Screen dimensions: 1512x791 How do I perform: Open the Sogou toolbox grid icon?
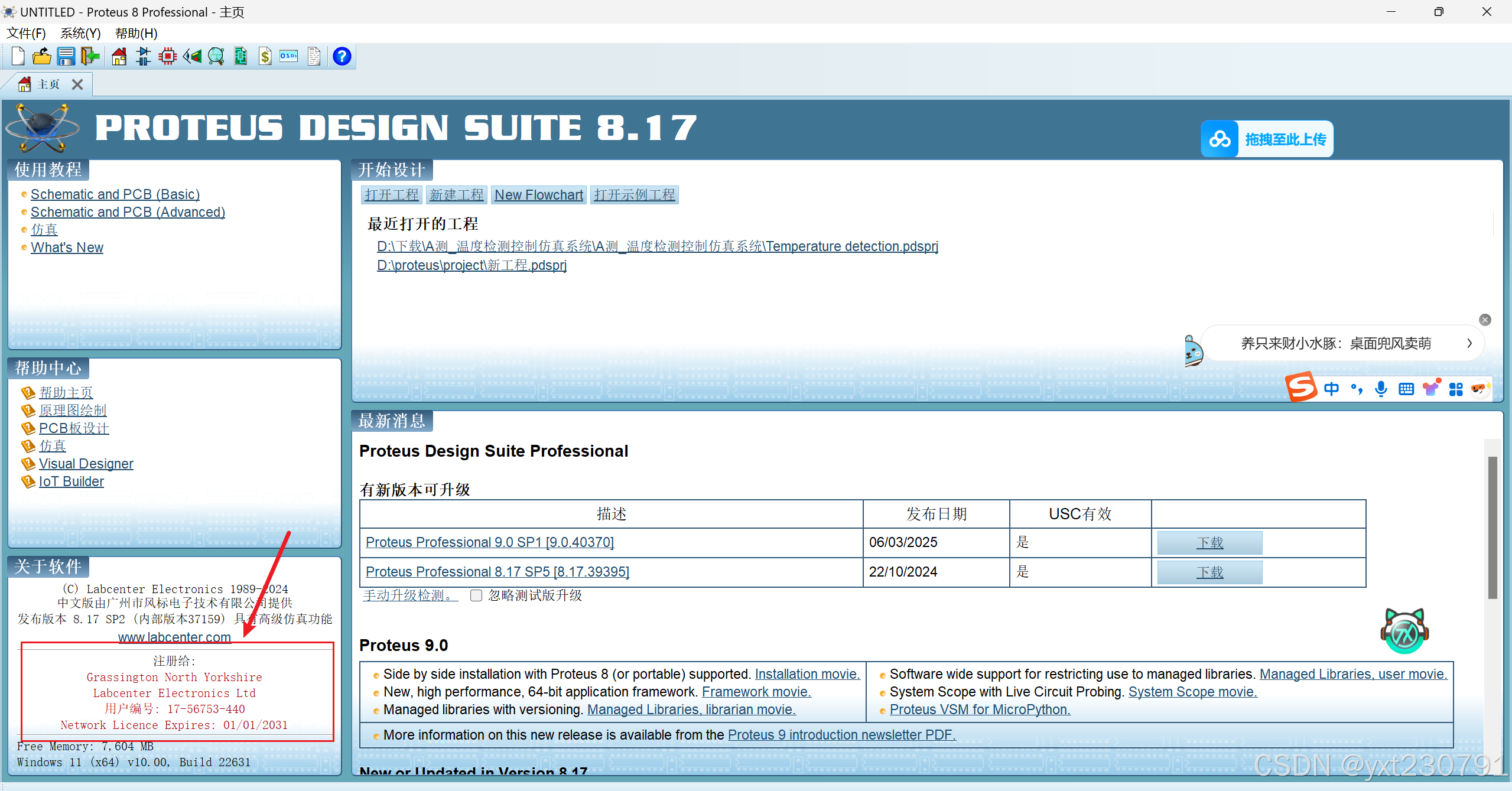click(1456, 389)
